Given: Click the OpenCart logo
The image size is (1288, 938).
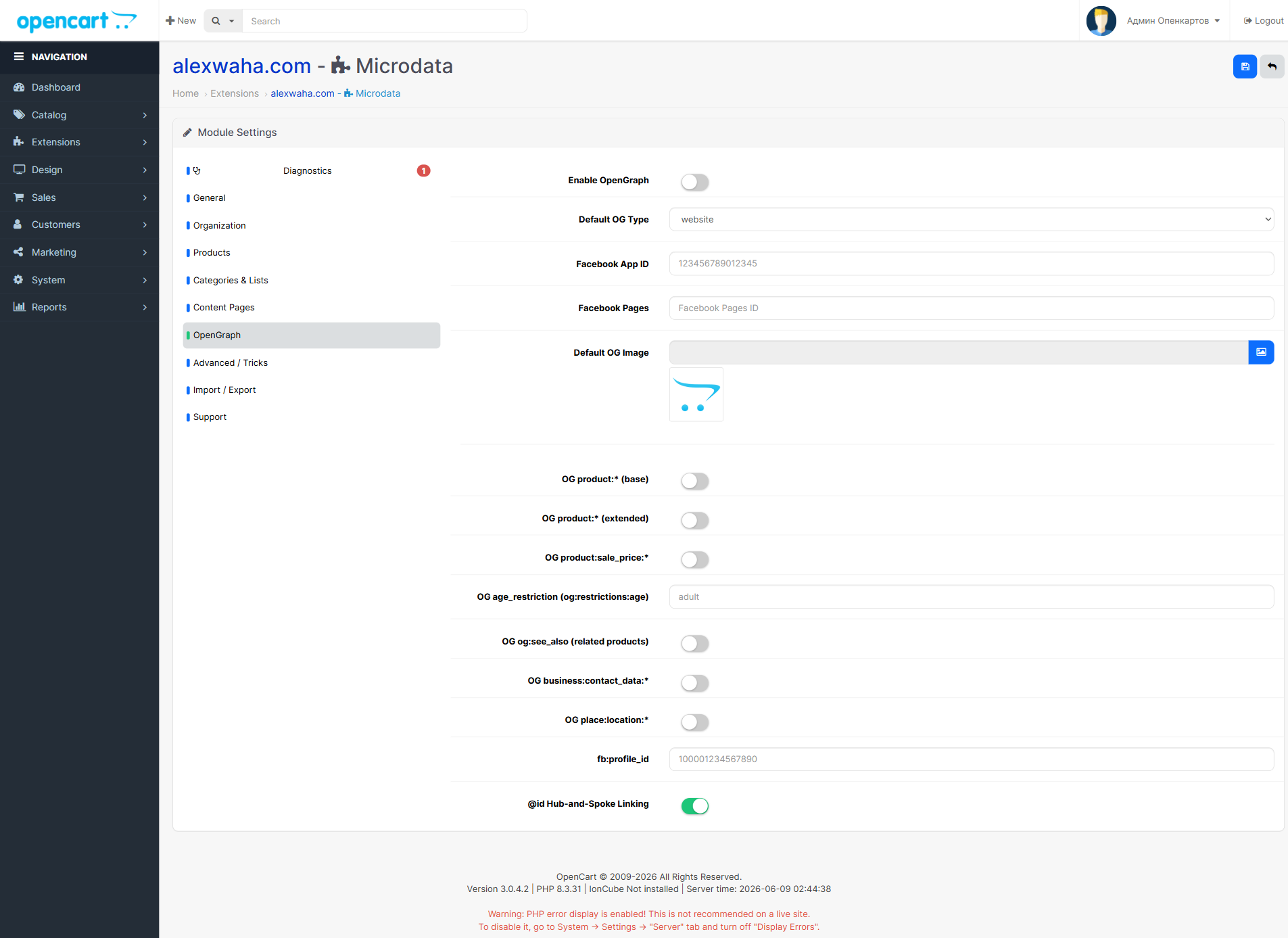Looking at the screenshot, I should coord(76,21).
